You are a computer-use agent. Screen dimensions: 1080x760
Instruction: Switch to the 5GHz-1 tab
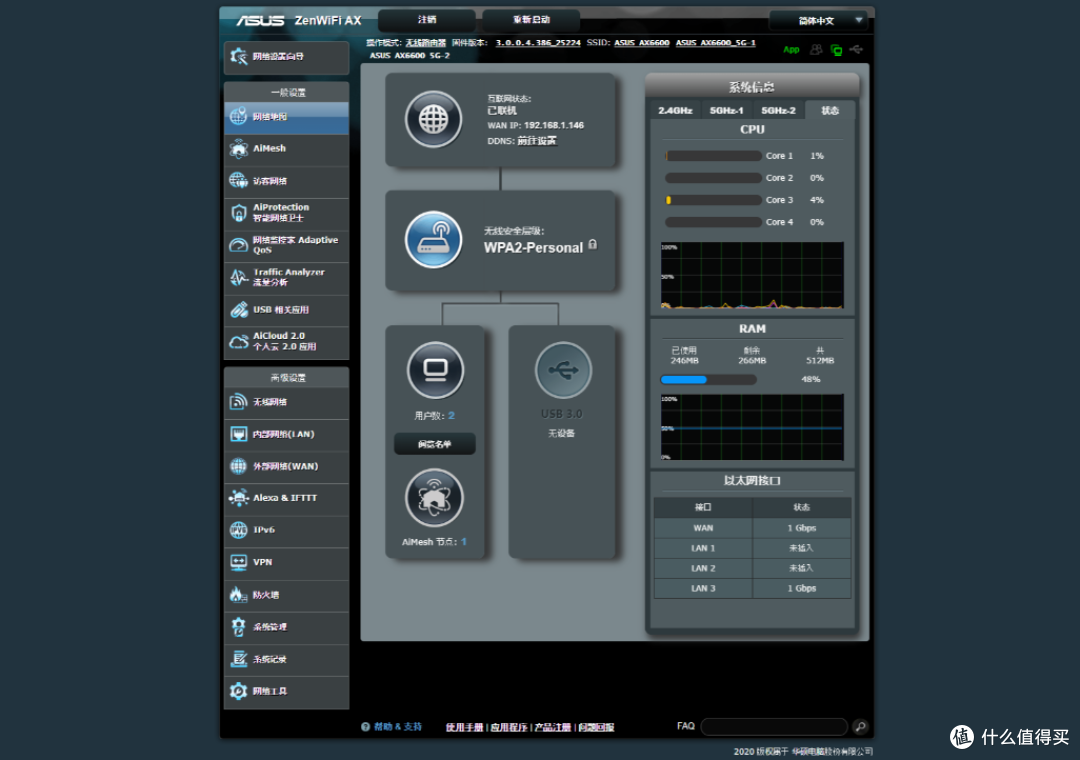[727, 110]
